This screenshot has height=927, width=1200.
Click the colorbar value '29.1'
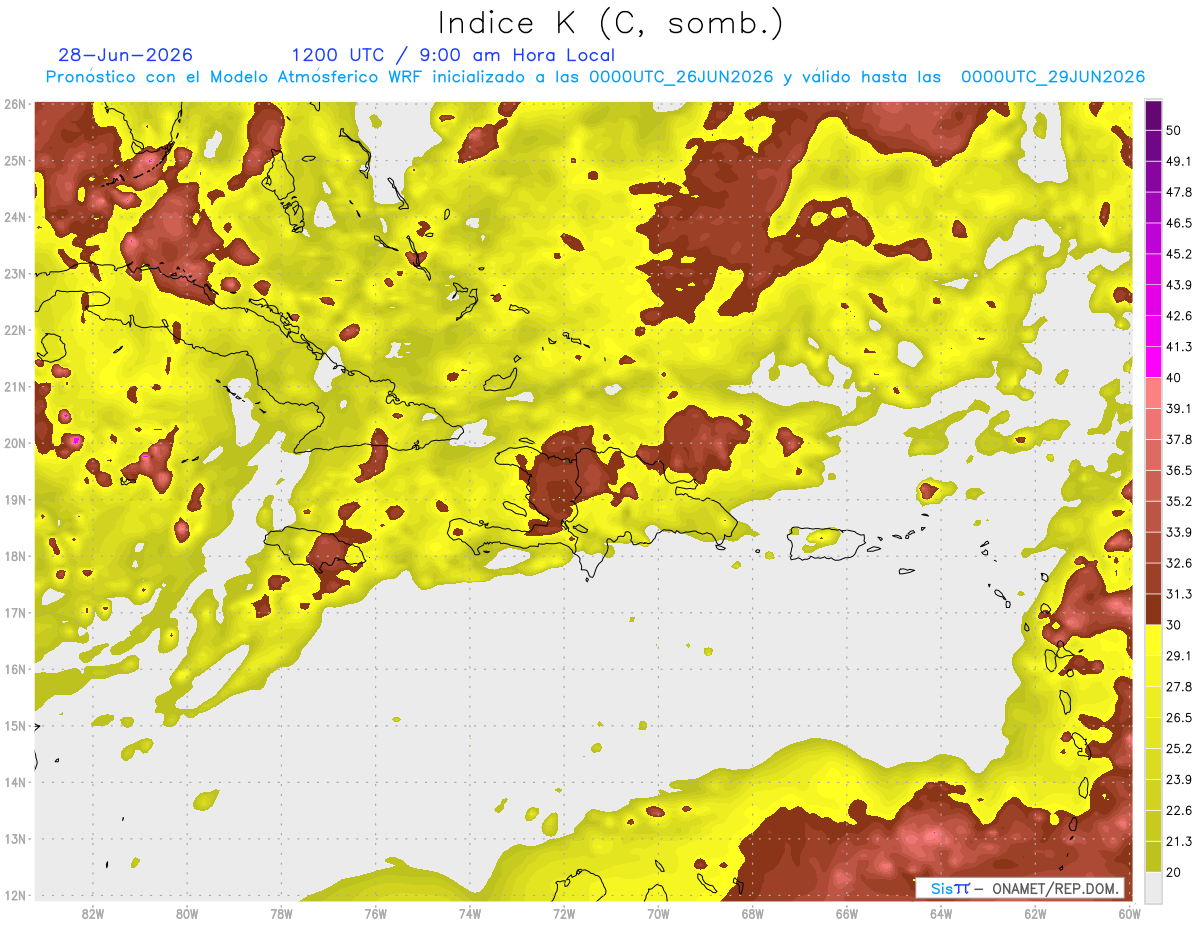coord(1179,655)
